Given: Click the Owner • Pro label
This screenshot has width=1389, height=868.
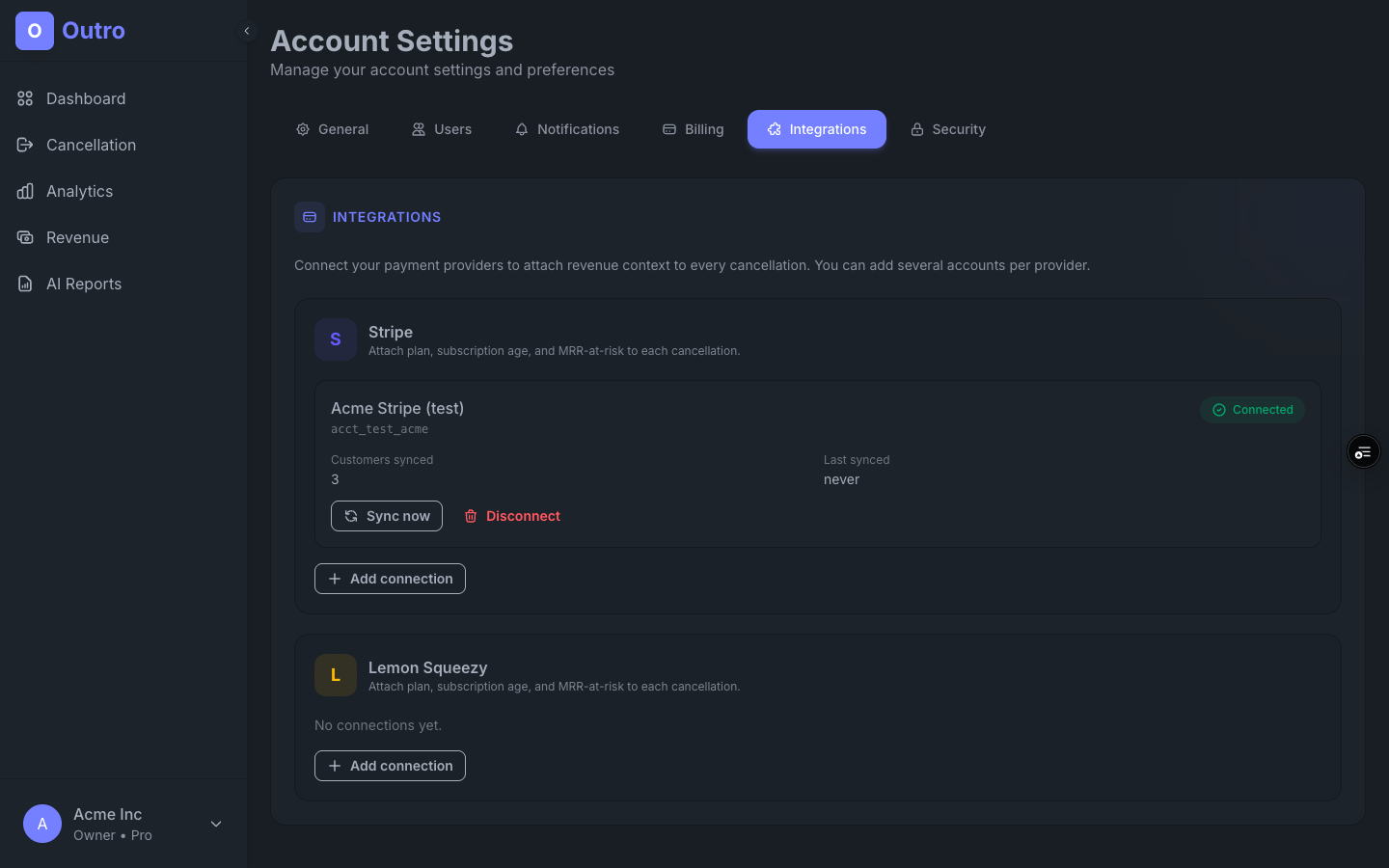Looking at the screenshot, I should pos(113,835).
